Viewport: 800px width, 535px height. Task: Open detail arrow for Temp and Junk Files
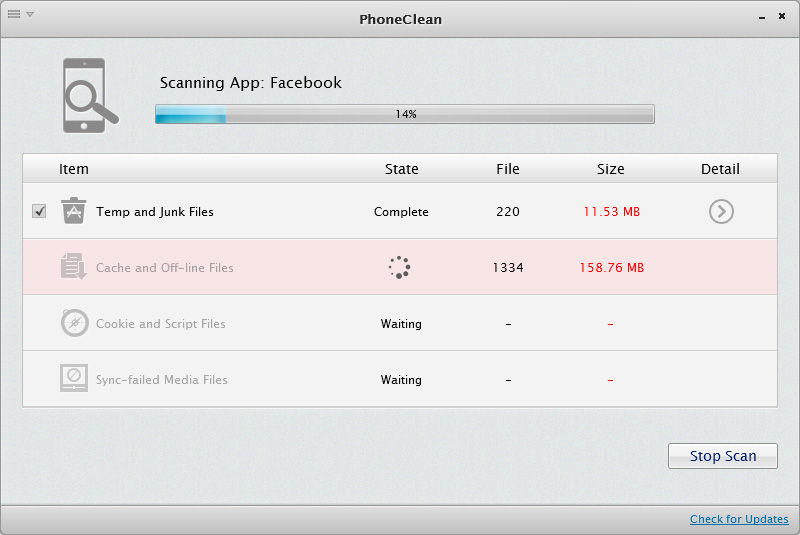(721, 211)
